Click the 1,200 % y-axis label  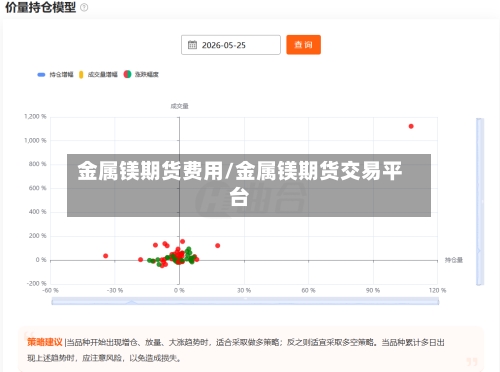coord(35,116)
